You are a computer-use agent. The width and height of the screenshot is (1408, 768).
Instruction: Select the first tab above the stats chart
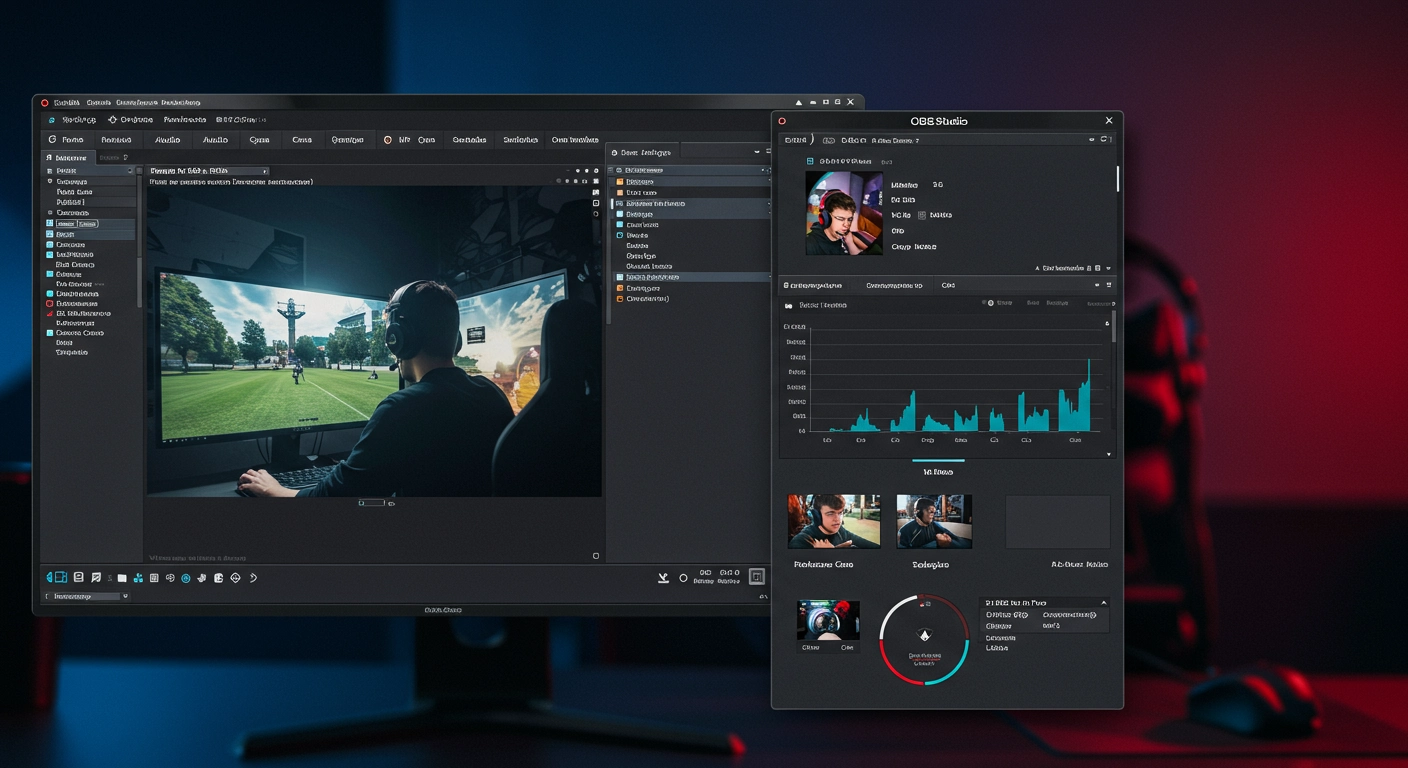[x=814, y=285]
